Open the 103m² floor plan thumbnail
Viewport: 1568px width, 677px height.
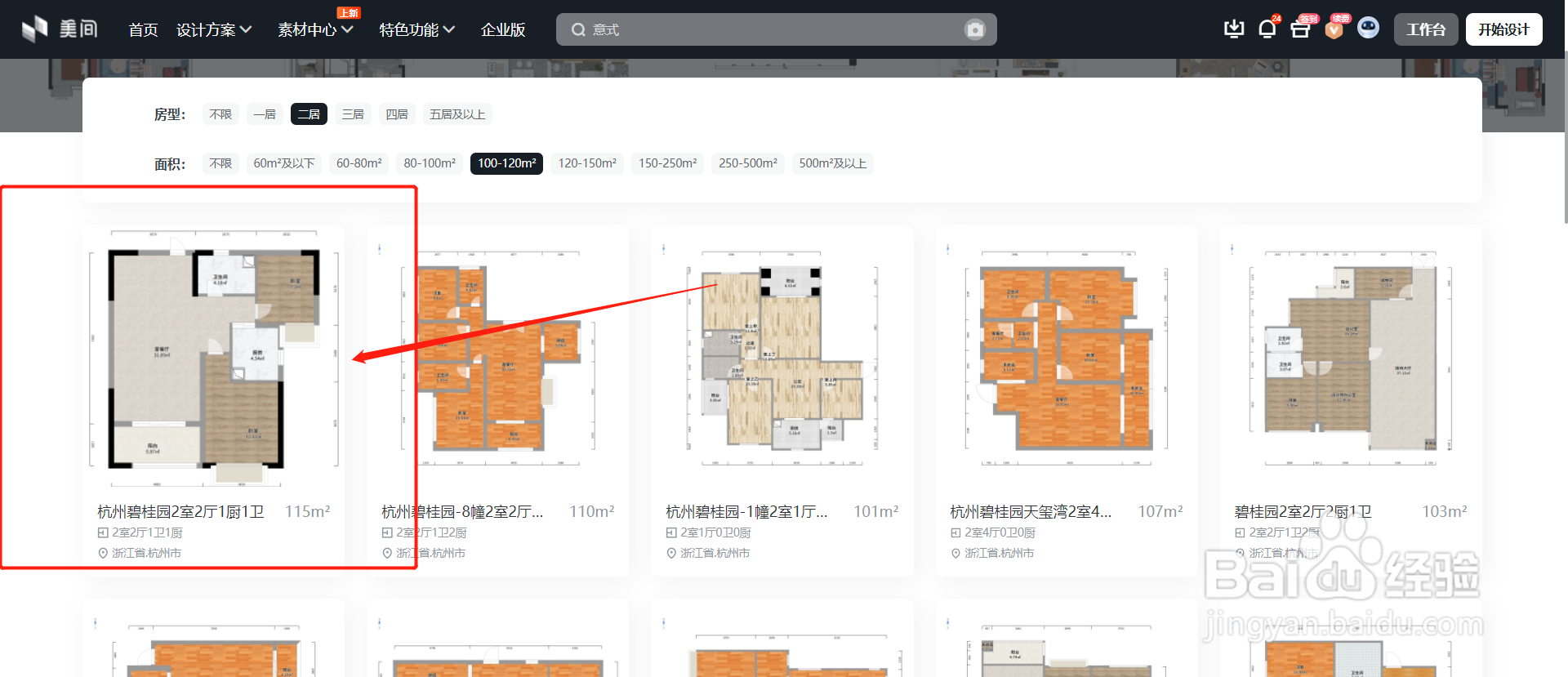(1351, 358)
